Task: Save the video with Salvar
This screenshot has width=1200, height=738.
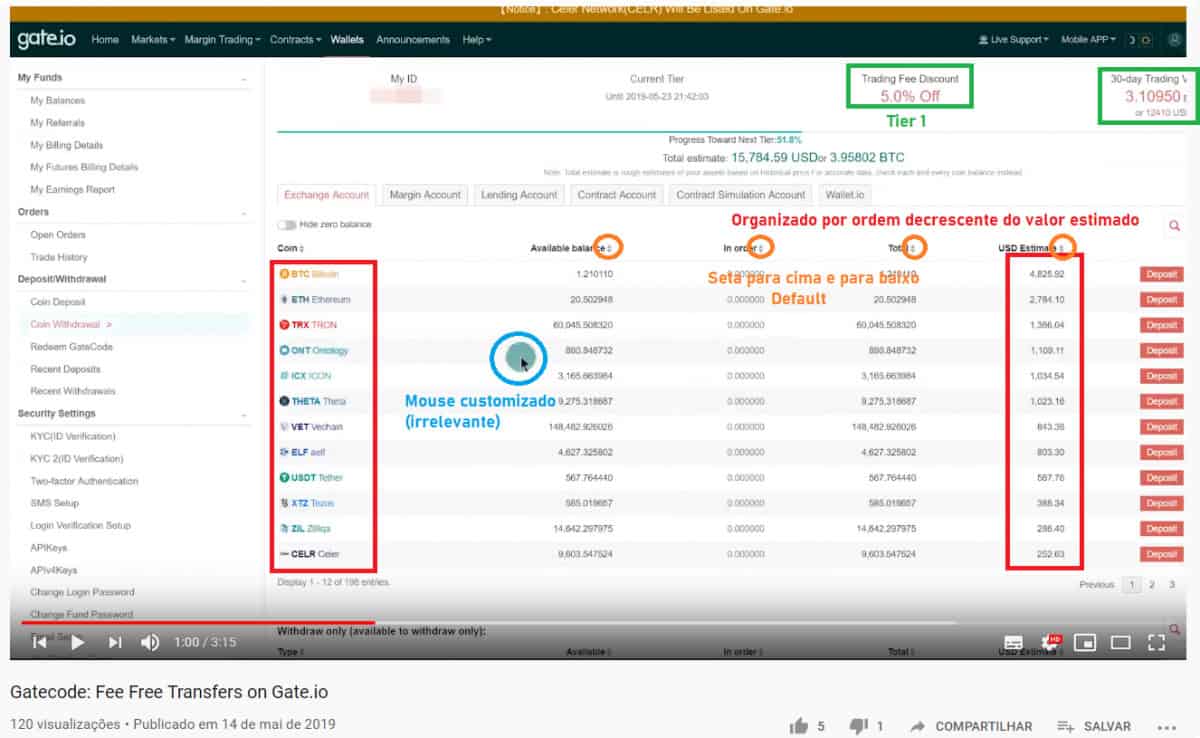Action: tap(1094, 726)
